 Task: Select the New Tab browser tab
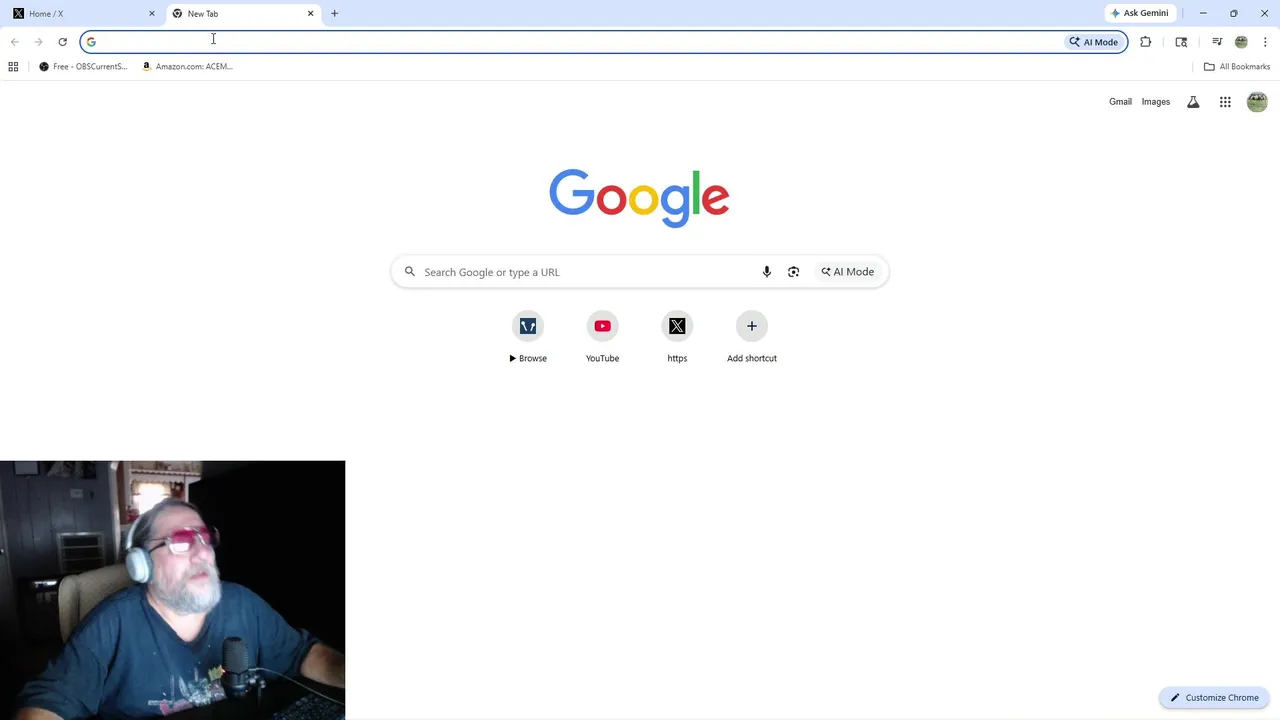click(243, 13)
